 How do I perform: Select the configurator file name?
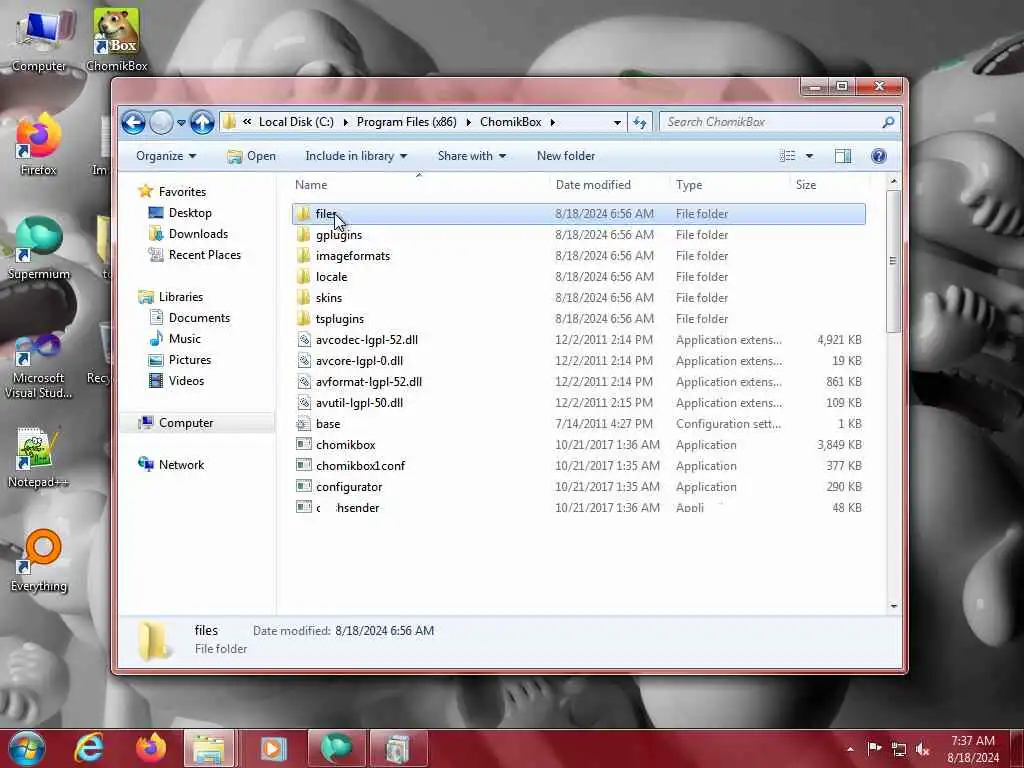349,487
